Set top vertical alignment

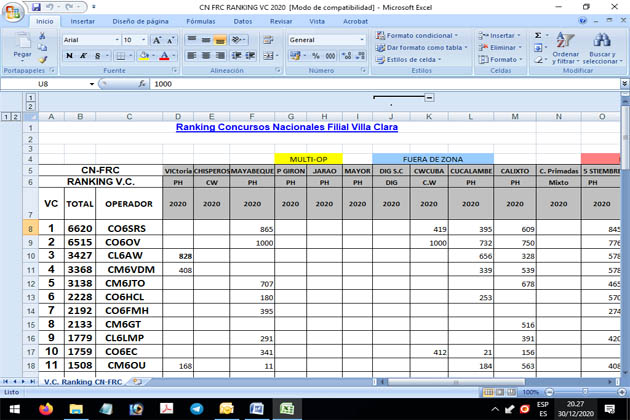192,39
